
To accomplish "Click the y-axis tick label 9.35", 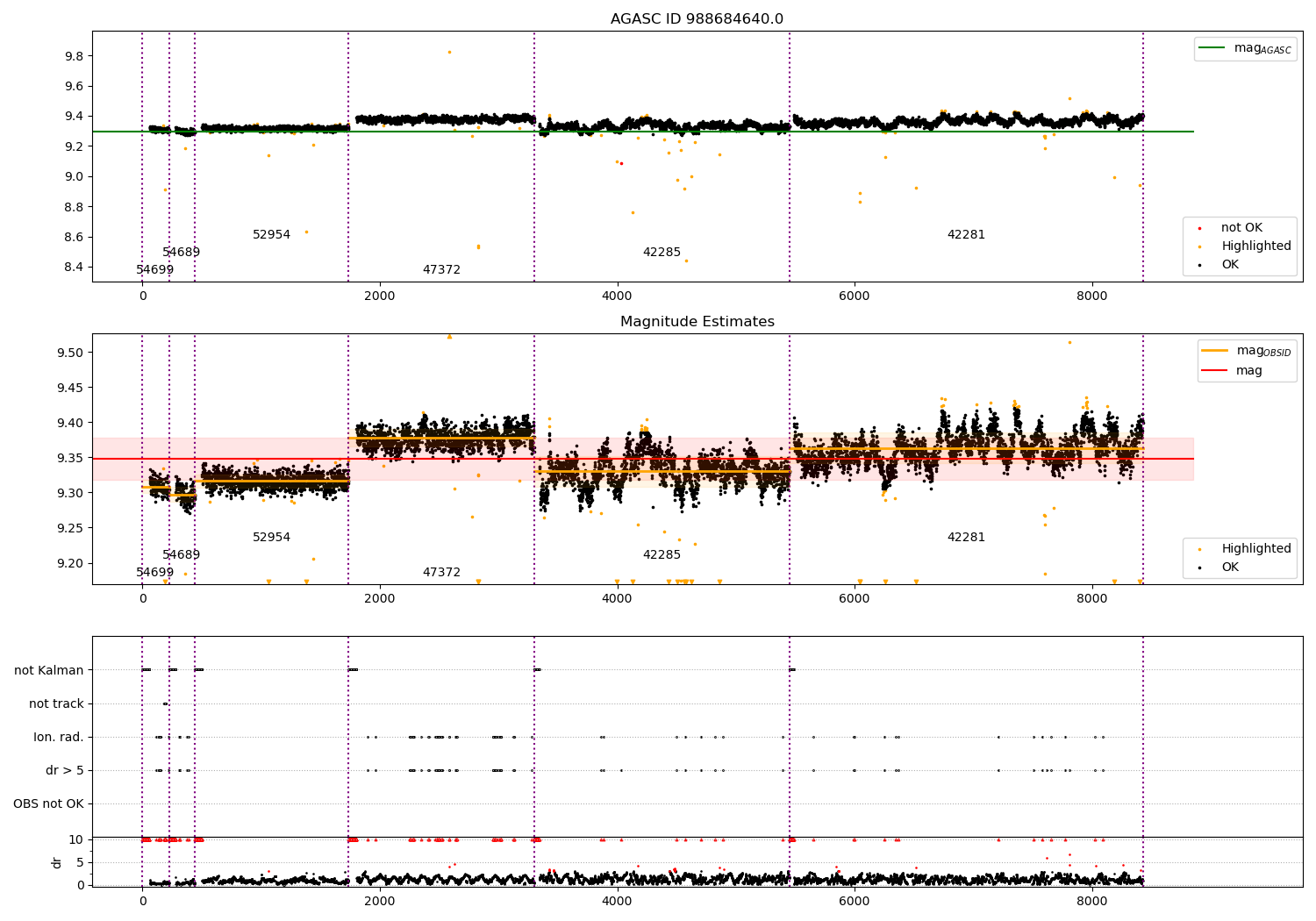I will tap(70, 458).
